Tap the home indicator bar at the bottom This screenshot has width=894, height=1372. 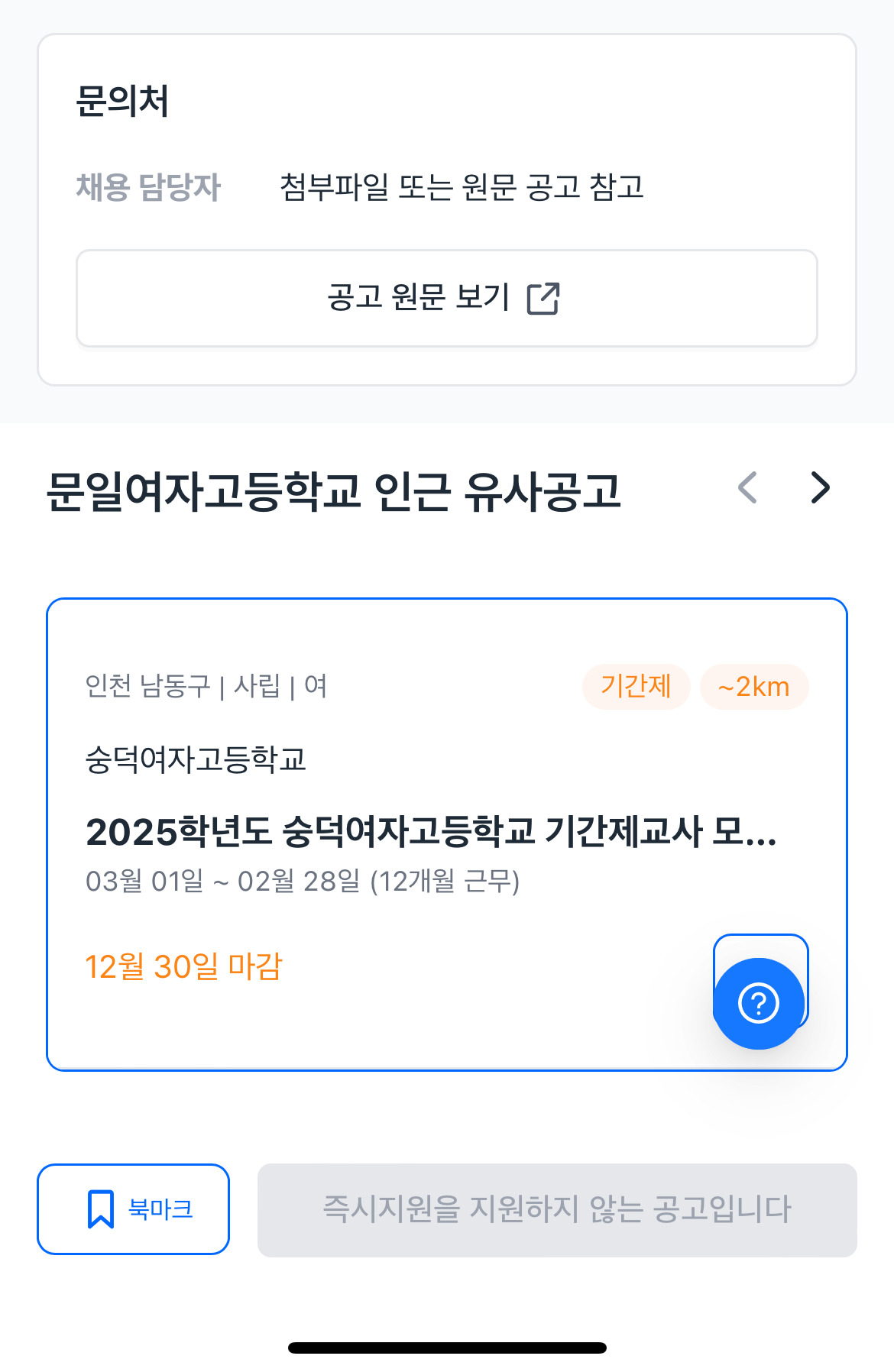coord(447,1348)
